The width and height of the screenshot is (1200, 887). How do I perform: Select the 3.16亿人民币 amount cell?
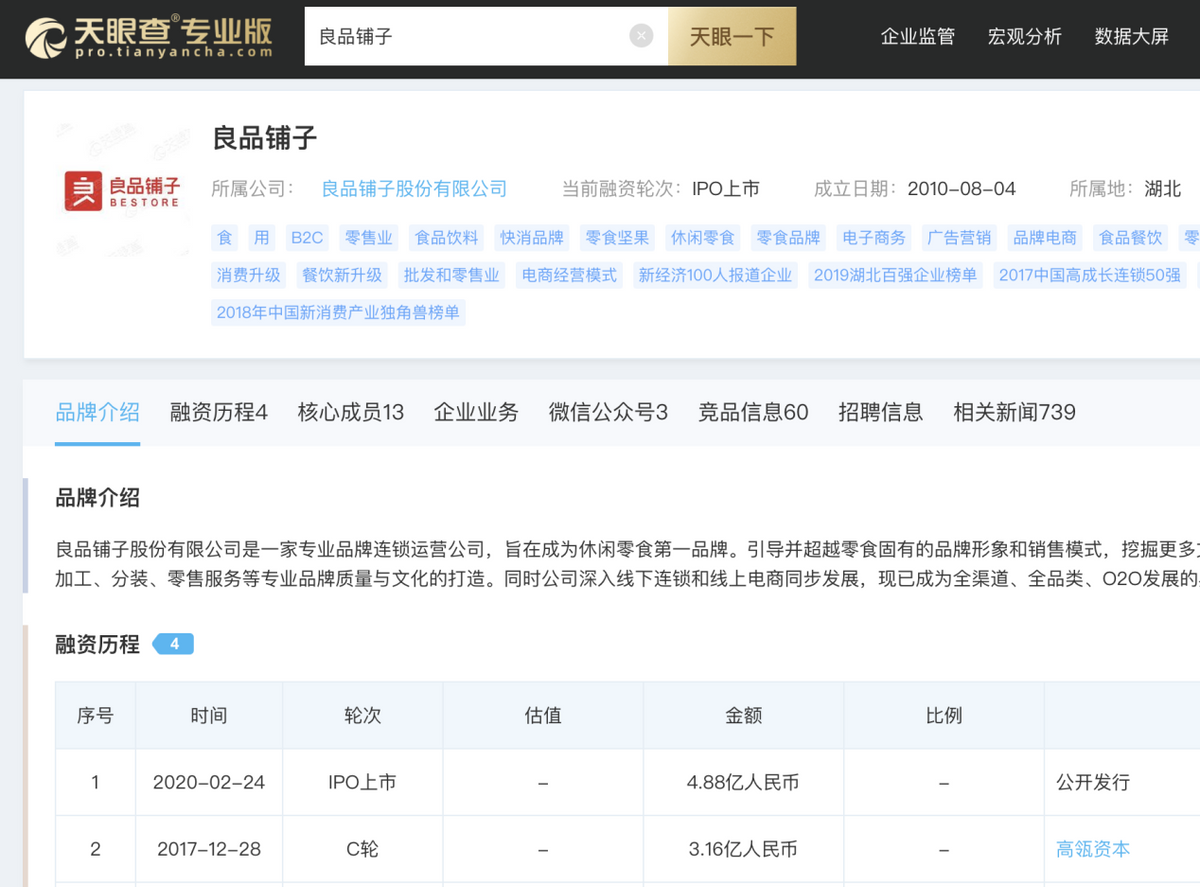click(x=743, y=849)
